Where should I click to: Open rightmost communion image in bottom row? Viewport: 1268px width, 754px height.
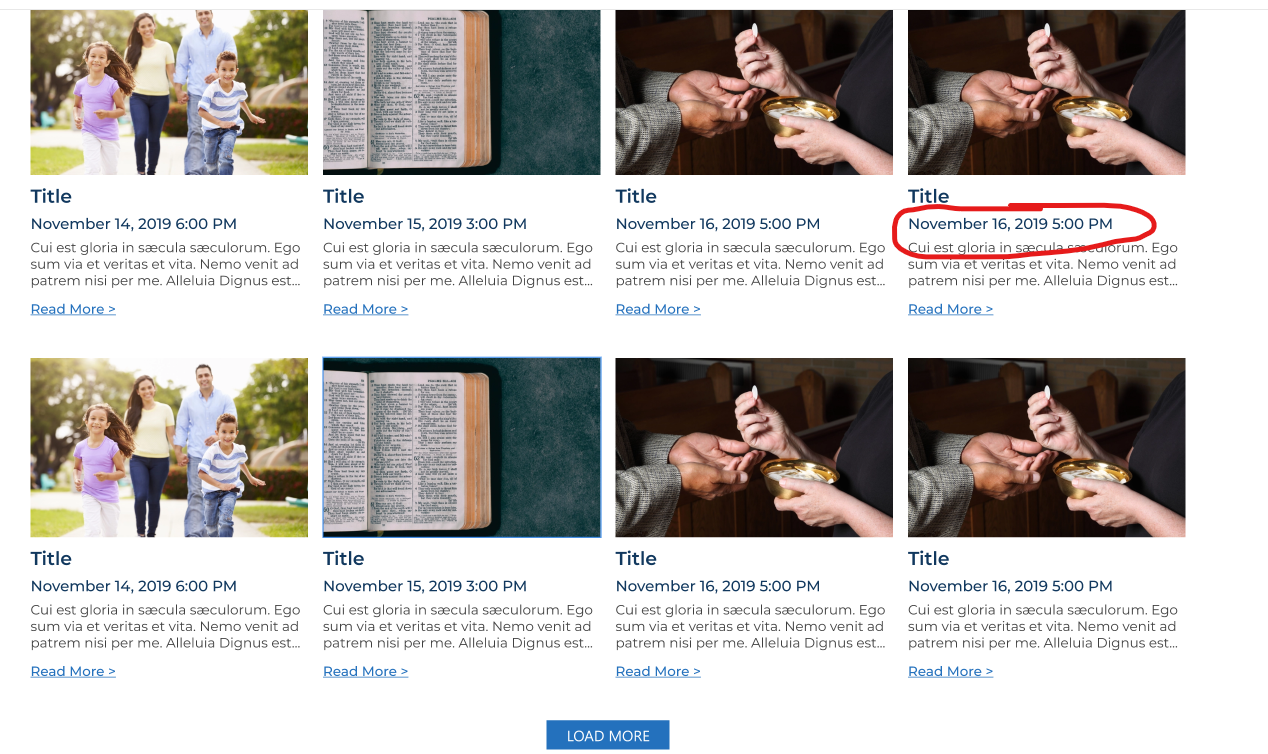[x=1046, y=447]
